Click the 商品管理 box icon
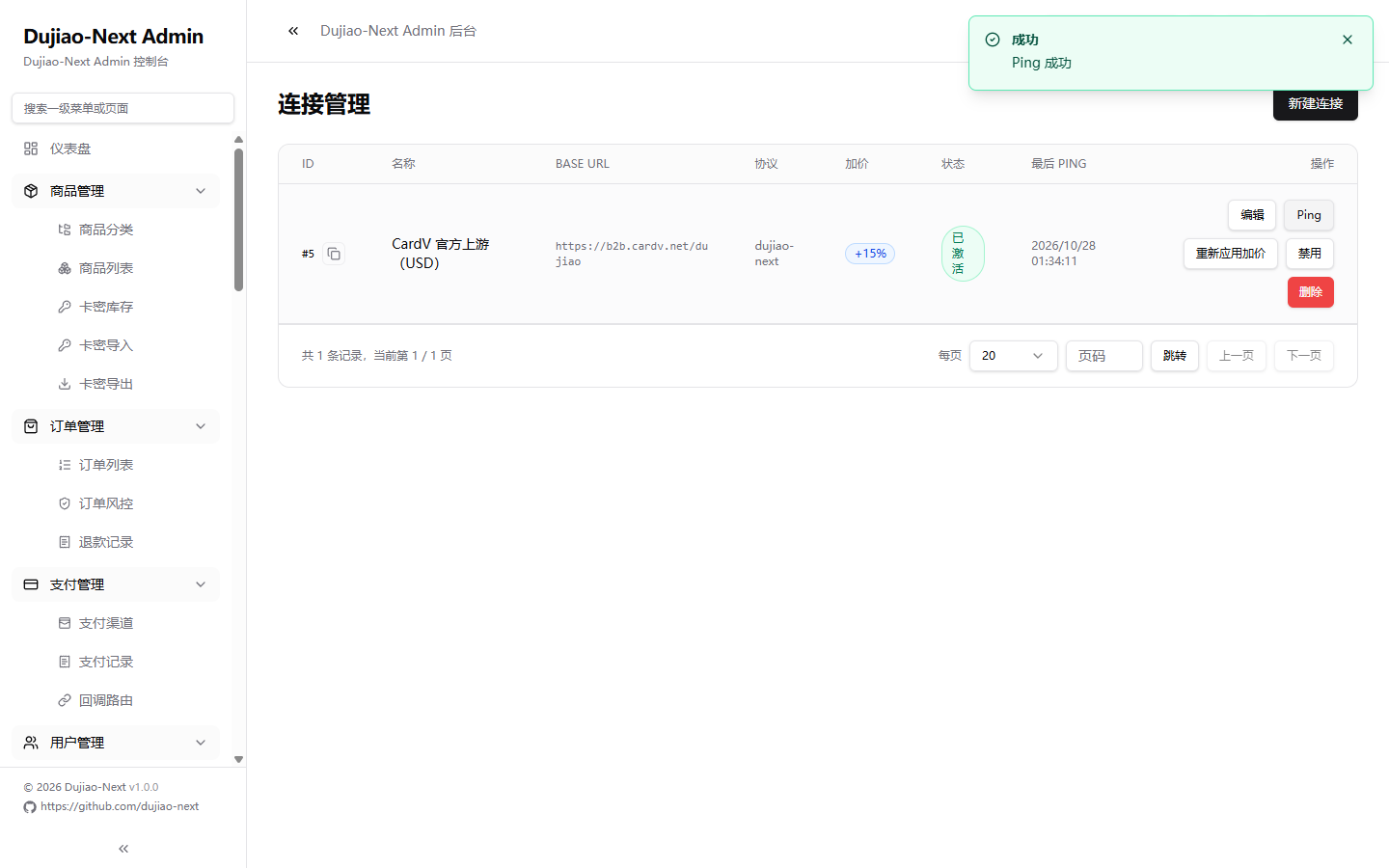The width and height of the screenshot is (1389, 868). (31, 191)
